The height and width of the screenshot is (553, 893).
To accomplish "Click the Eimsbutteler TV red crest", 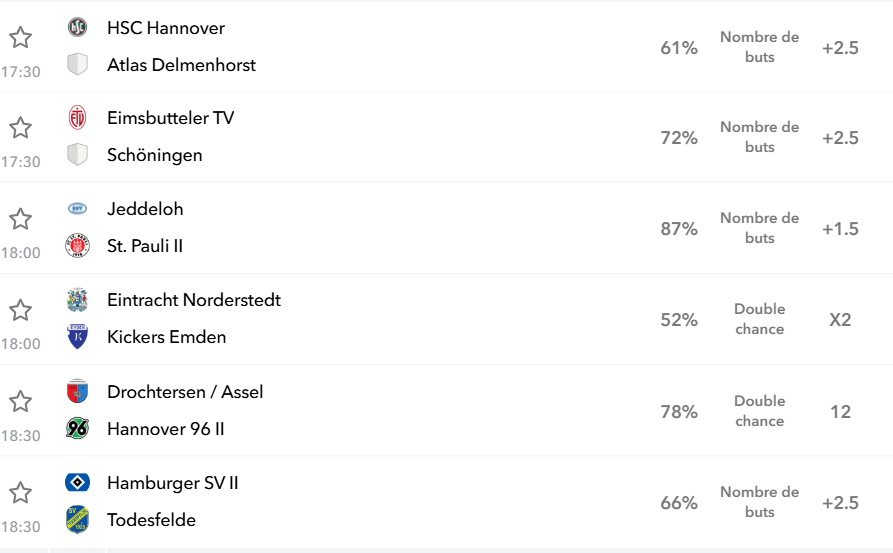I will (77, 117).
